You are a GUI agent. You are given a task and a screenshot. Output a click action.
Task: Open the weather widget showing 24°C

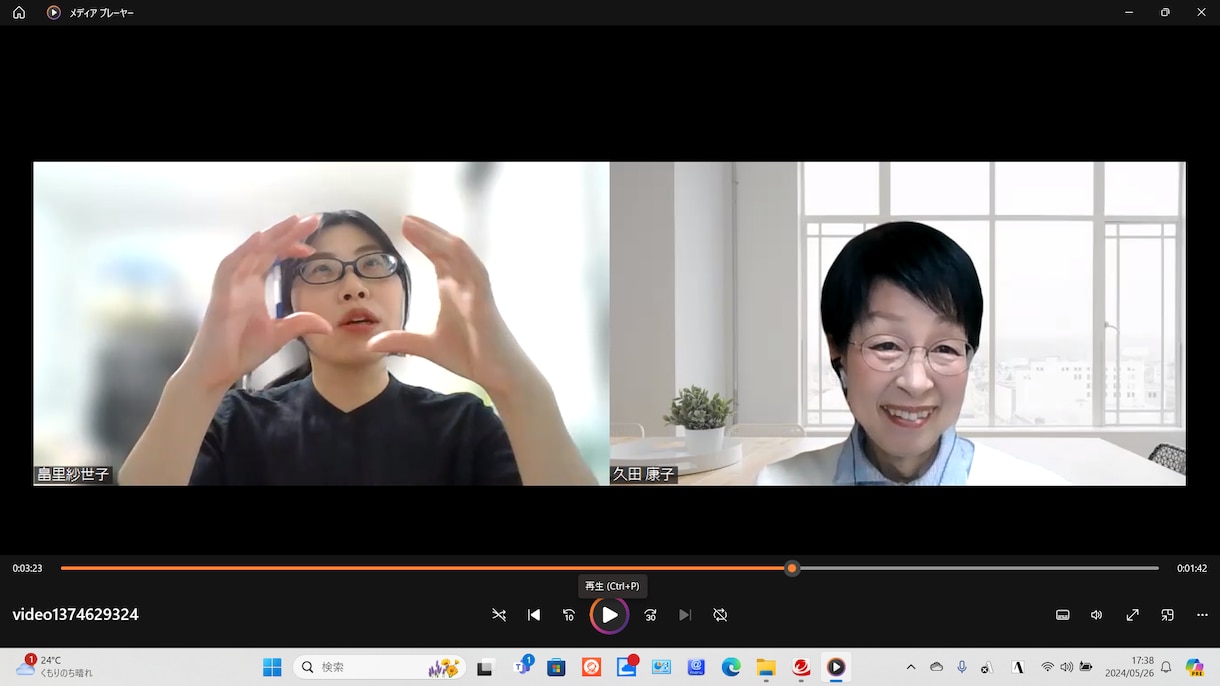pos(54,667)
